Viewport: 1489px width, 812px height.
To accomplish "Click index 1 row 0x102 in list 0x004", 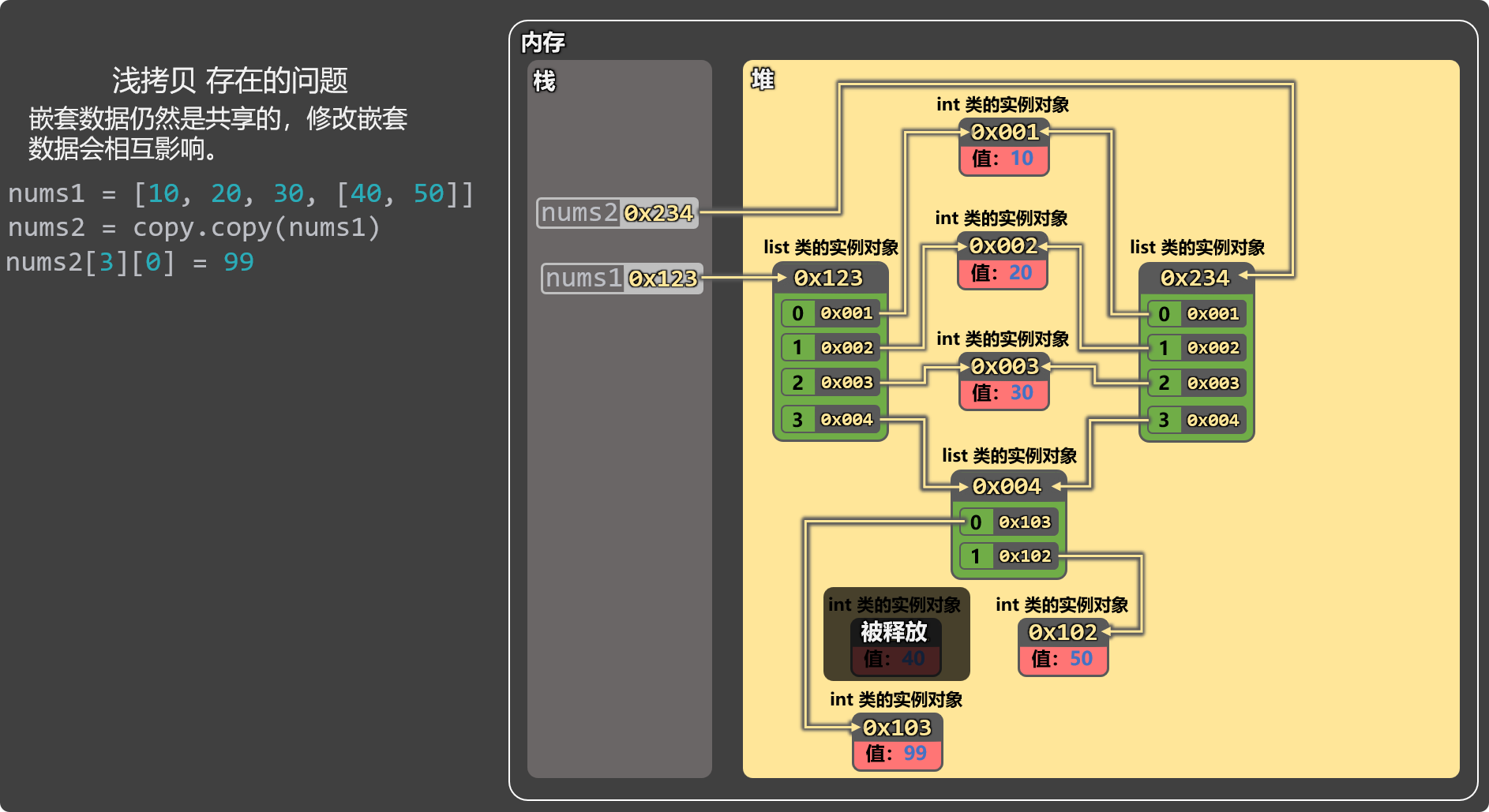I will (x=1008, y=556).
